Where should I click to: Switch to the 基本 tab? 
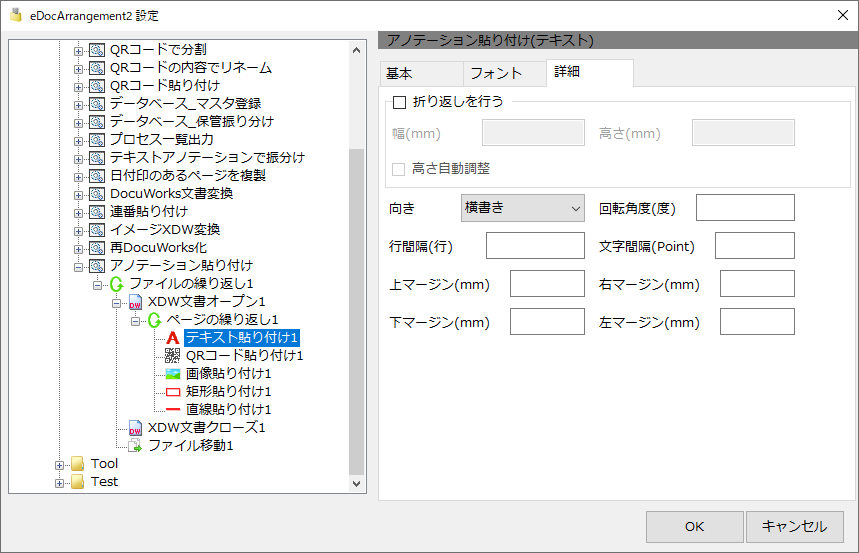click(x=421, y=74)
